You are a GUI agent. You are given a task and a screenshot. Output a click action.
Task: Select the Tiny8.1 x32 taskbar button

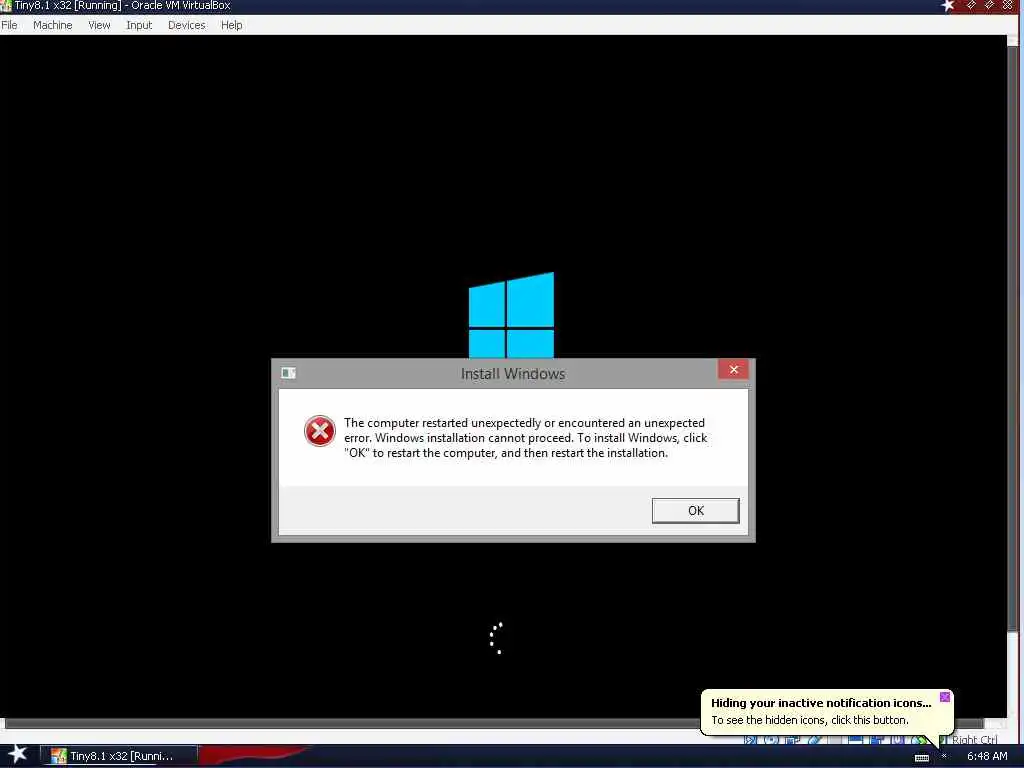pos(120,756)
